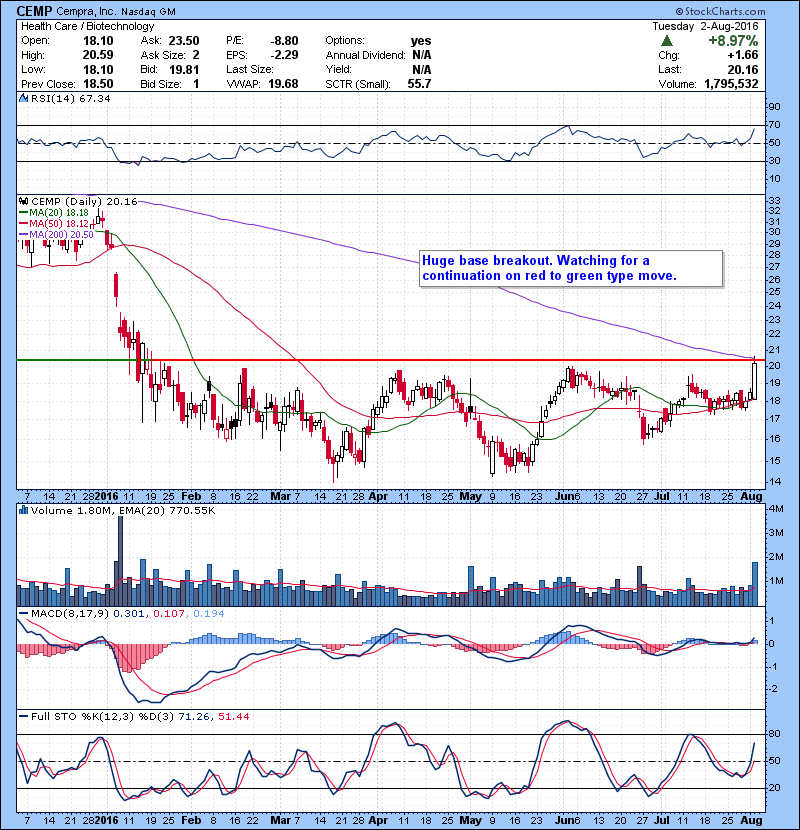Click the MA(200) 20.50 legend text
The image size is (800, 830).
tap(61, 234)
